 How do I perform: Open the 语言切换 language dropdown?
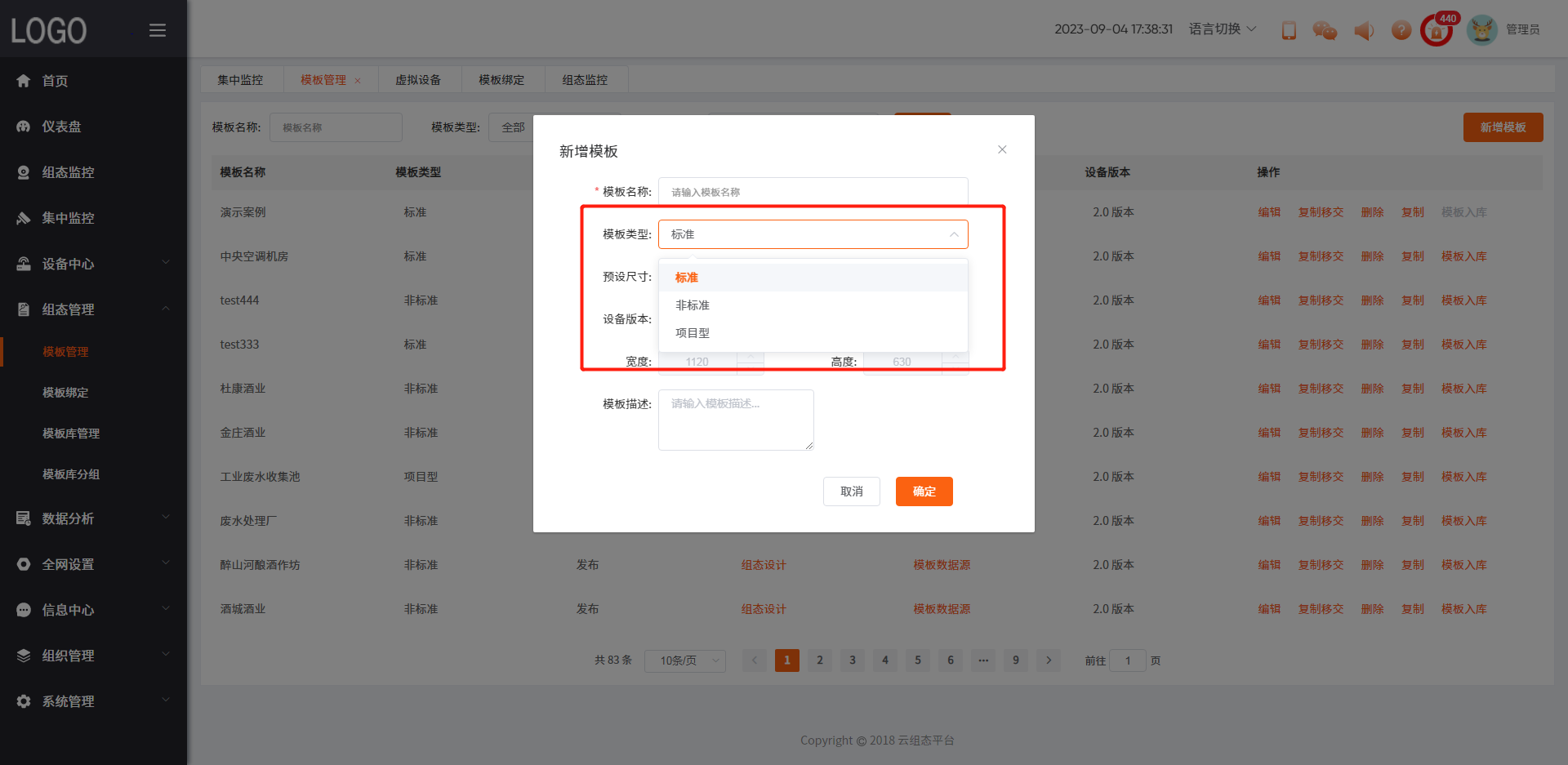1222,29
